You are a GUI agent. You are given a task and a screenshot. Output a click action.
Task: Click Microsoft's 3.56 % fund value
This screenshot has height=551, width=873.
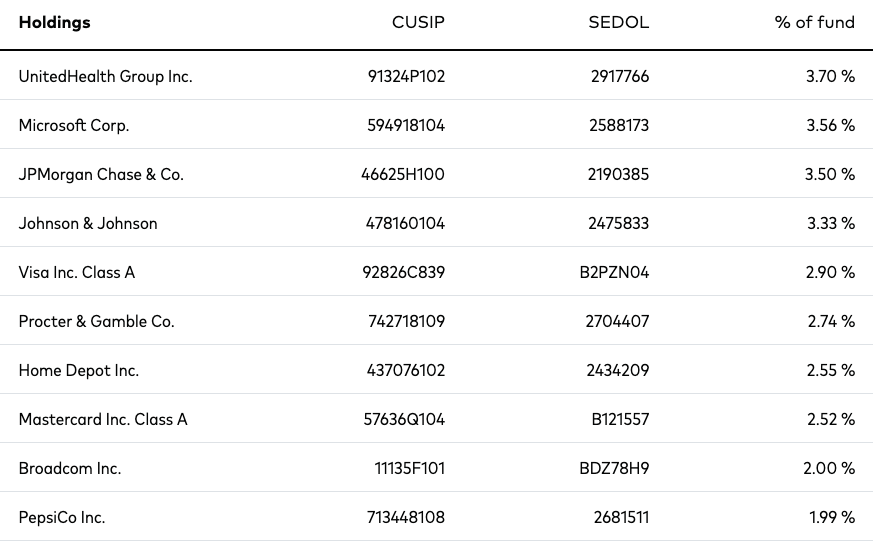831,125
